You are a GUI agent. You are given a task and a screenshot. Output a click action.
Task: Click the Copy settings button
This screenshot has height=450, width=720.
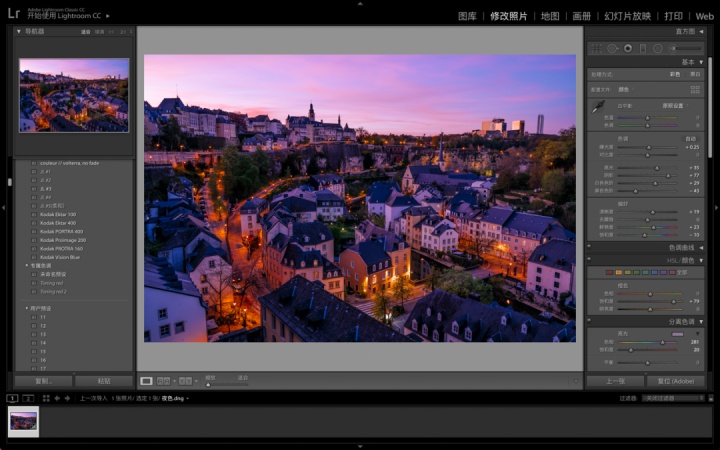tap(44, 381)
